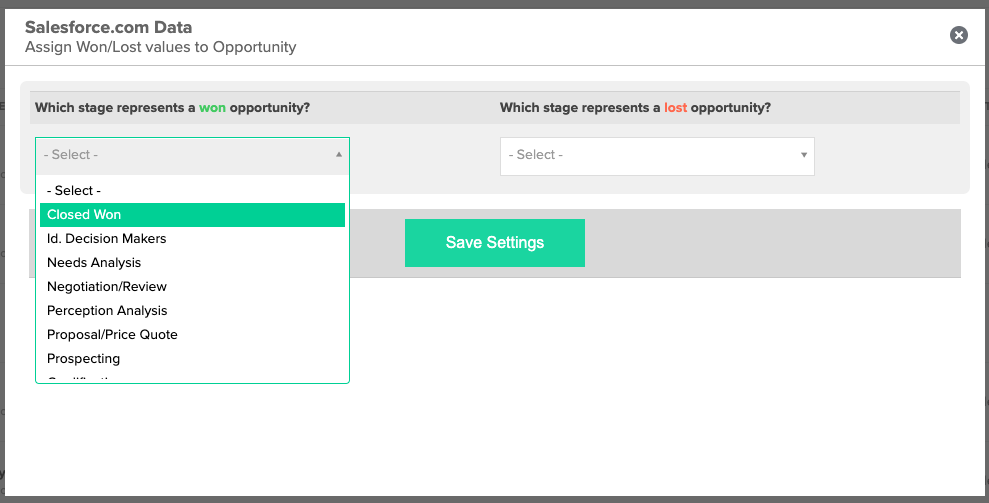
Task: Select 'Perception Analysis' stage option
Action: click(x=192, y=311)
